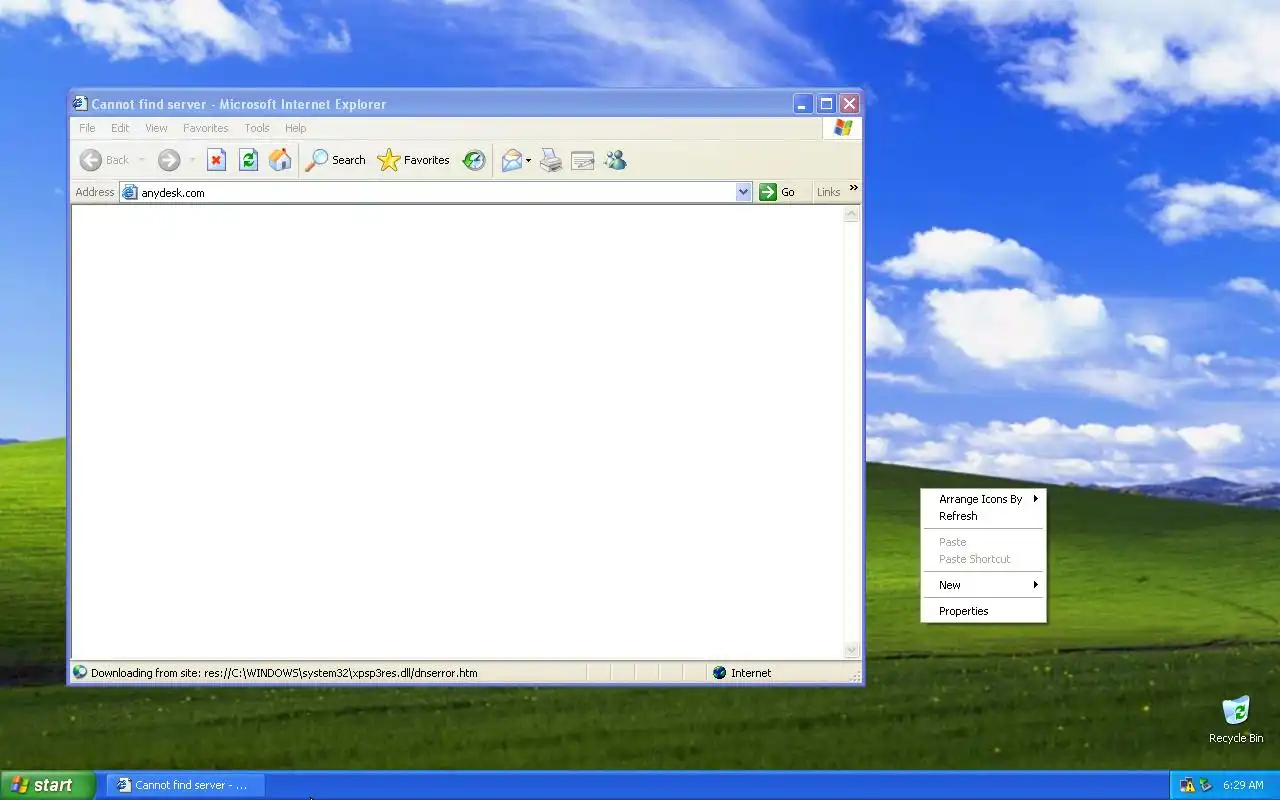Viewport: 1280px width, 800px height.
Task: Click the status bar loading page icon
Action: 80,673
